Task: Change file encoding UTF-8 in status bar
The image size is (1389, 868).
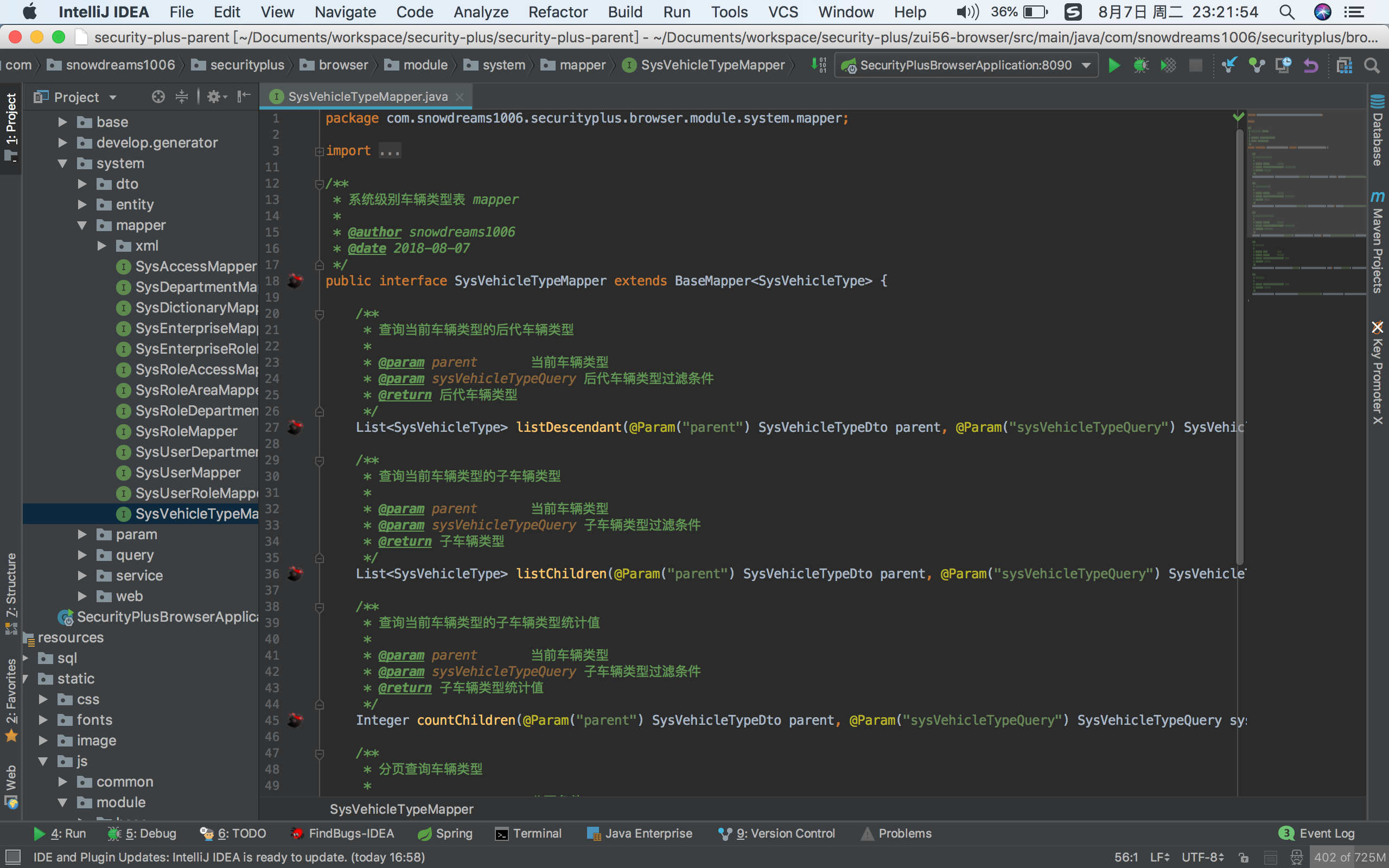Action: (1202, 857)
